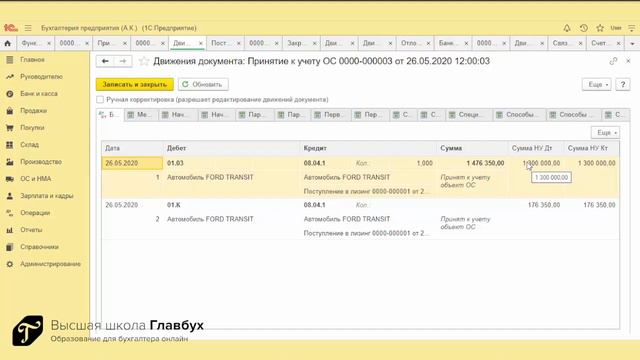640x360 pixels.
Task: Select quantity value 1,000 cell
Action: (424, 163)
